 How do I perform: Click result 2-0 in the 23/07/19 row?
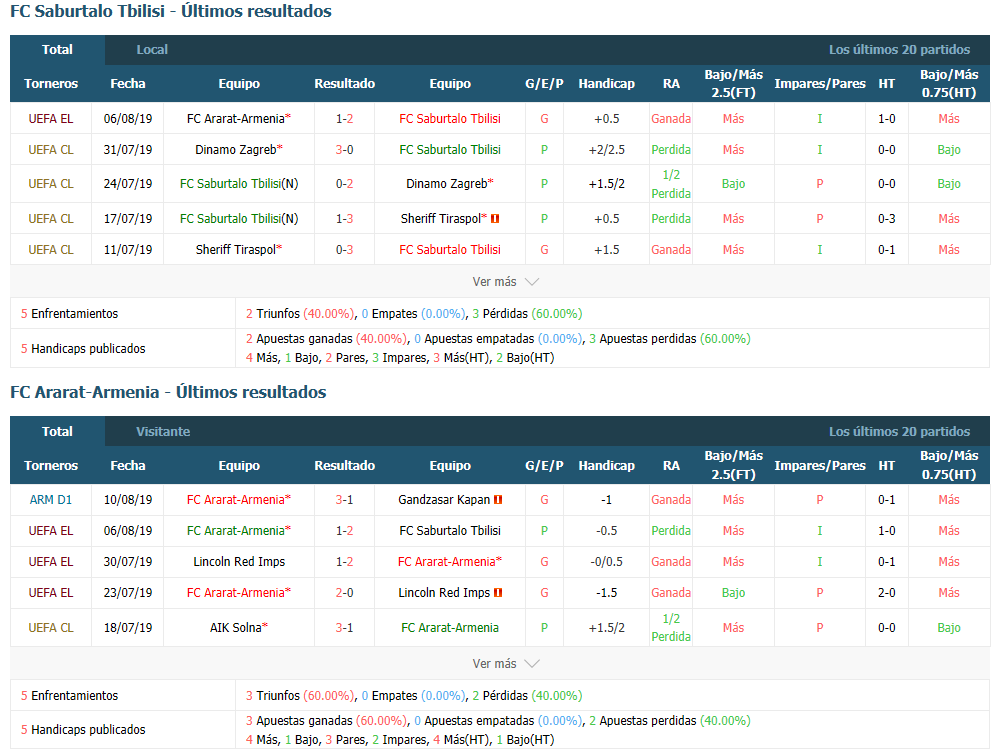(x=345, y=593)
